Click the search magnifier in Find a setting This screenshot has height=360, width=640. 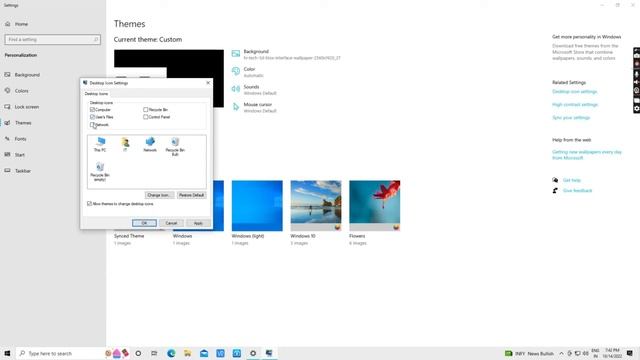pyautogui.click(x=96, y=40)
